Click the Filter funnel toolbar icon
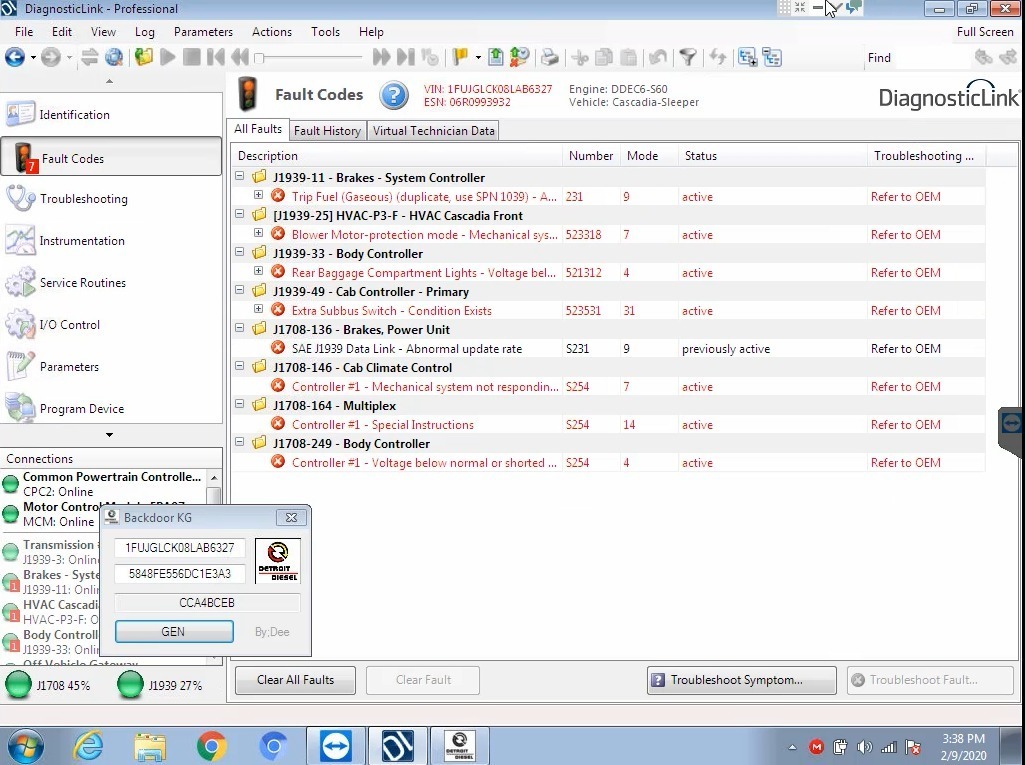Screen dimensions: 1025x765 click(x=687, y=58)
